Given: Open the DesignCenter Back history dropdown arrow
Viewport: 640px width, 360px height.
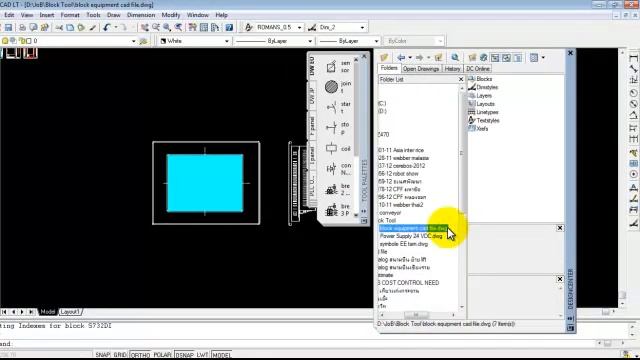Looking at the screenshot, I should tap(410, 58).
